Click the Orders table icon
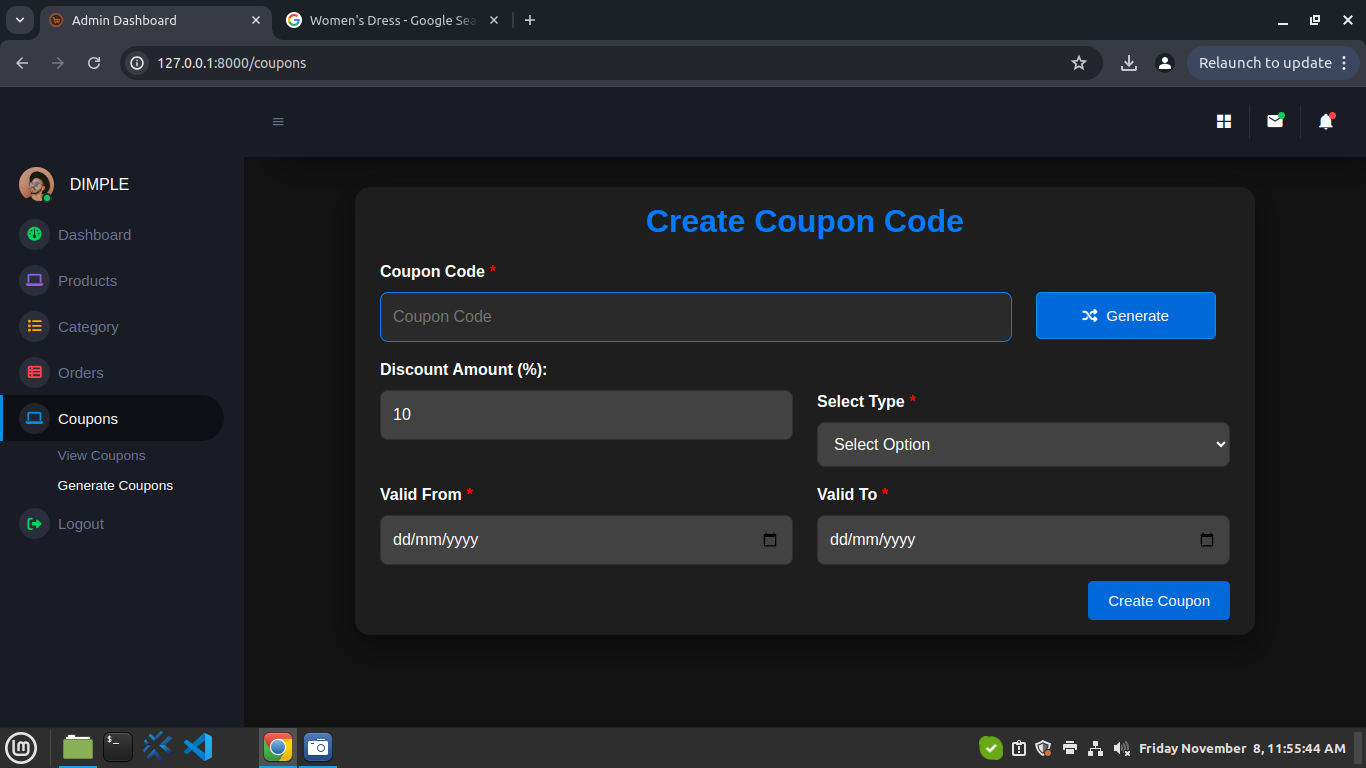 pyautogui.click(x=34, y=372)
